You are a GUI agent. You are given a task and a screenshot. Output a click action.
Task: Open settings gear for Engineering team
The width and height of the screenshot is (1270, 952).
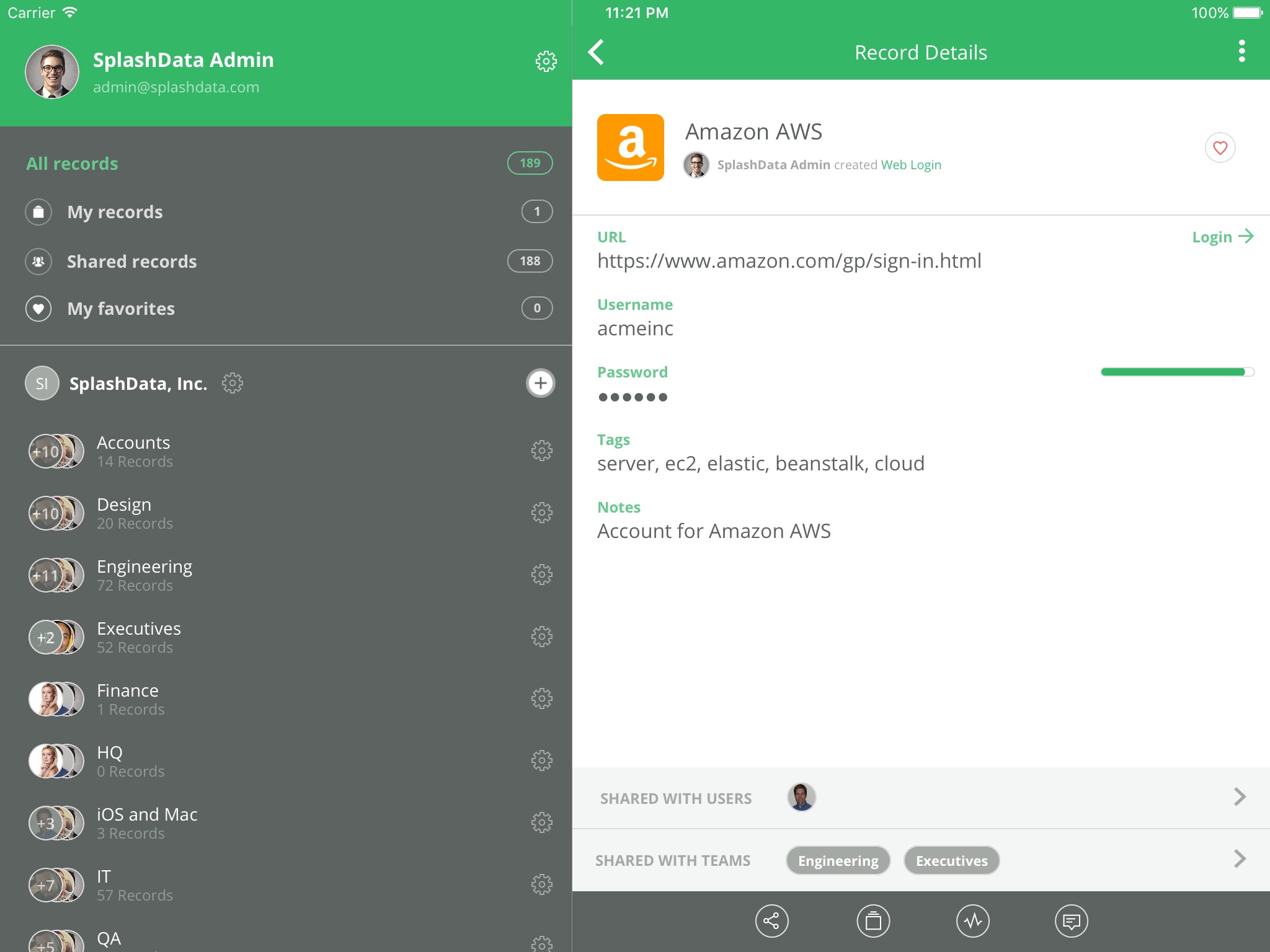click(541, 575)
